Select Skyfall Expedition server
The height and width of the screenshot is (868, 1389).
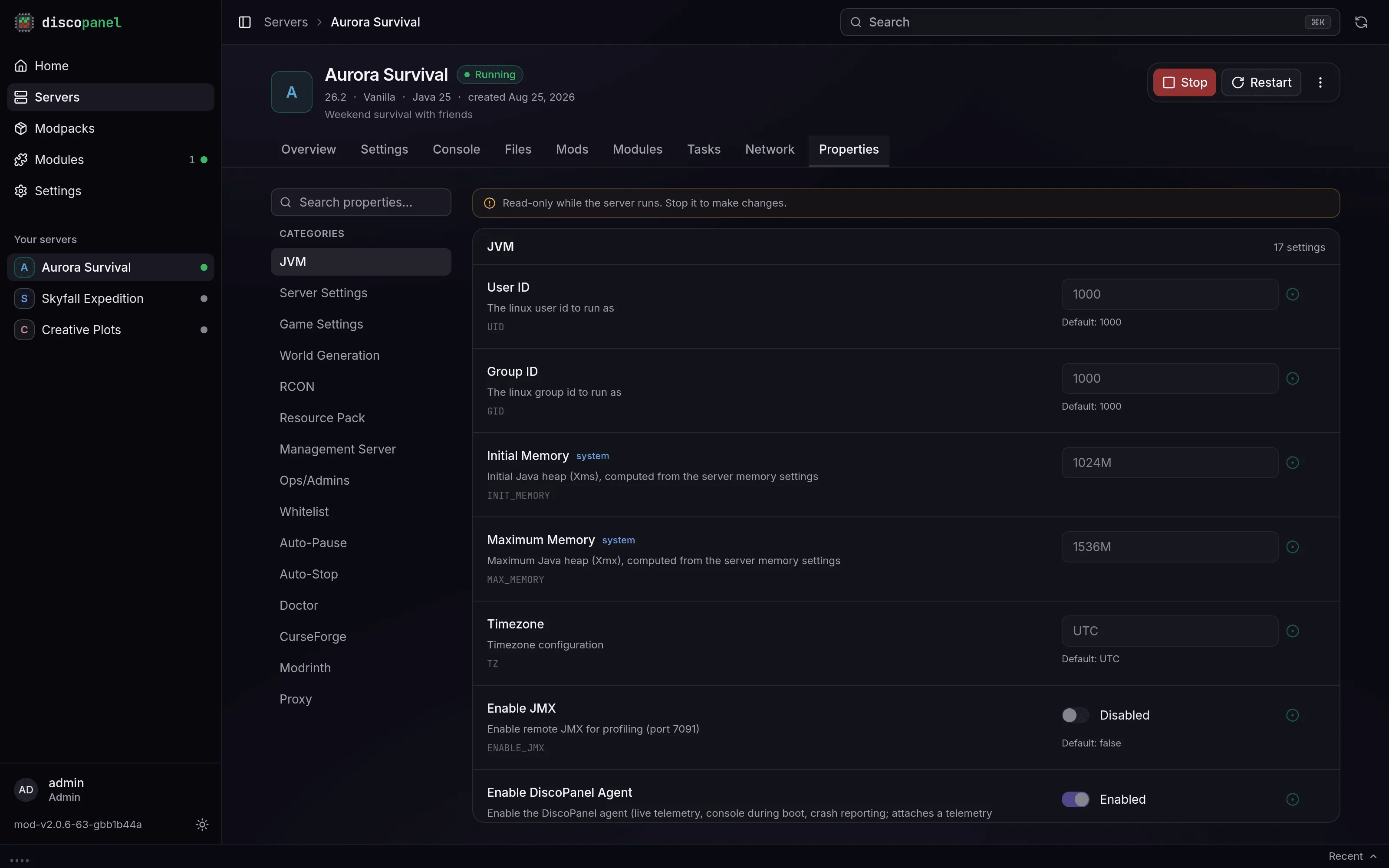(110, 299)
